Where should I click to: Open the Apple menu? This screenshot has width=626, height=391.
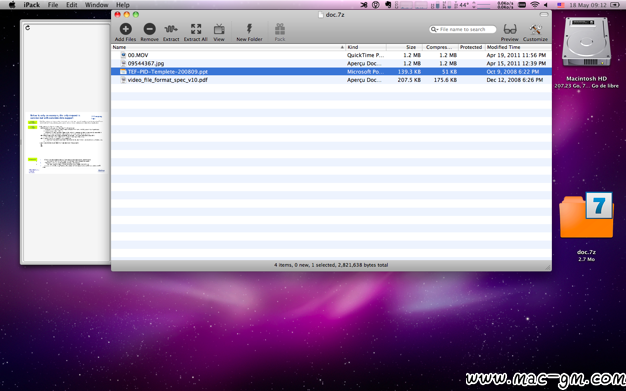click(x=12, y=5)
